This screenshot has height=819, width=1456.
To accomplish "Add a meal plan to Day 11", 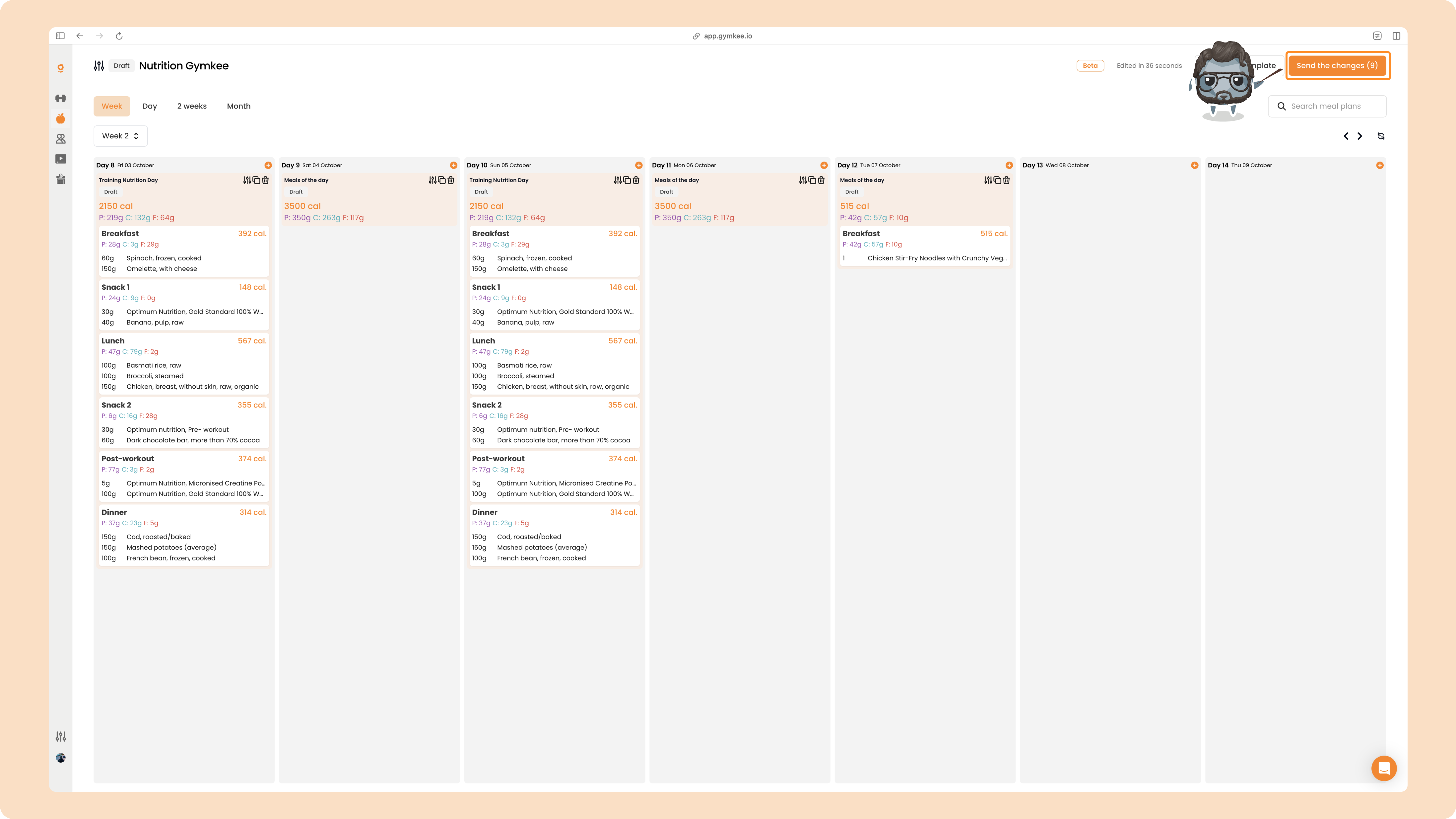I will [824, 165].
